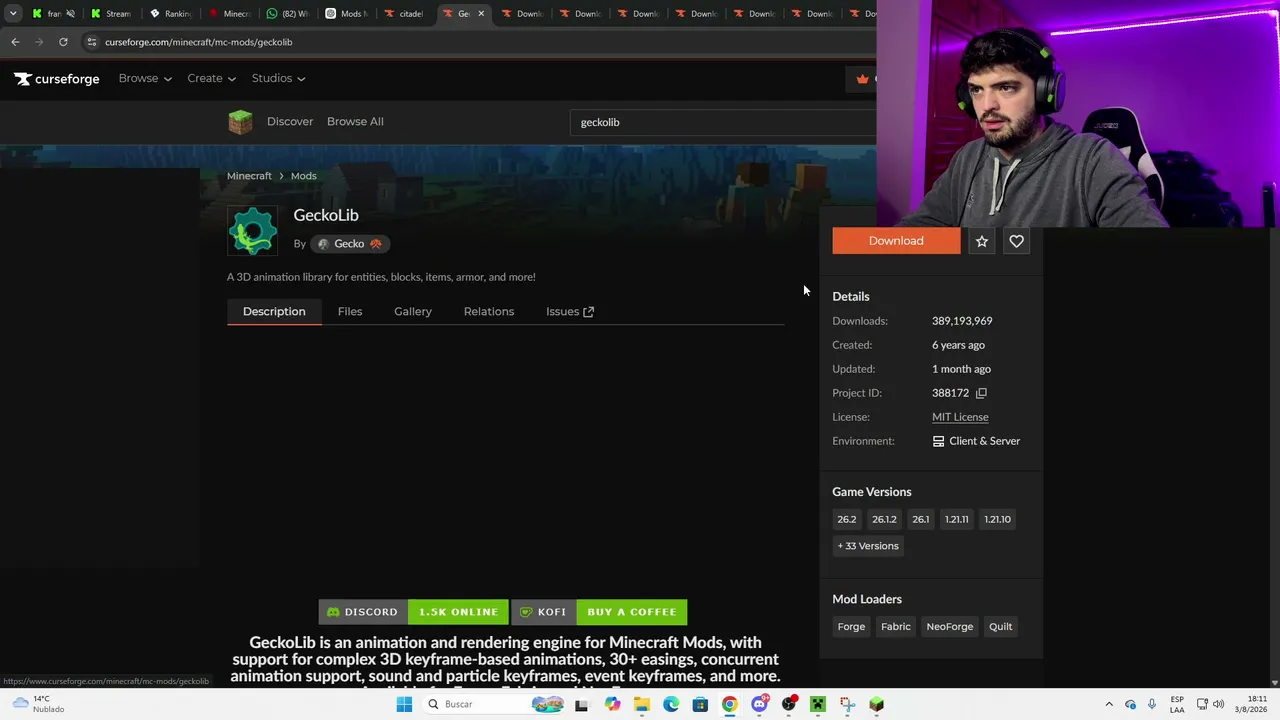The width and height of the screenshot is (1280, 720).
Task: Open the volume control in system tray
Action: tap(1218, 704)
